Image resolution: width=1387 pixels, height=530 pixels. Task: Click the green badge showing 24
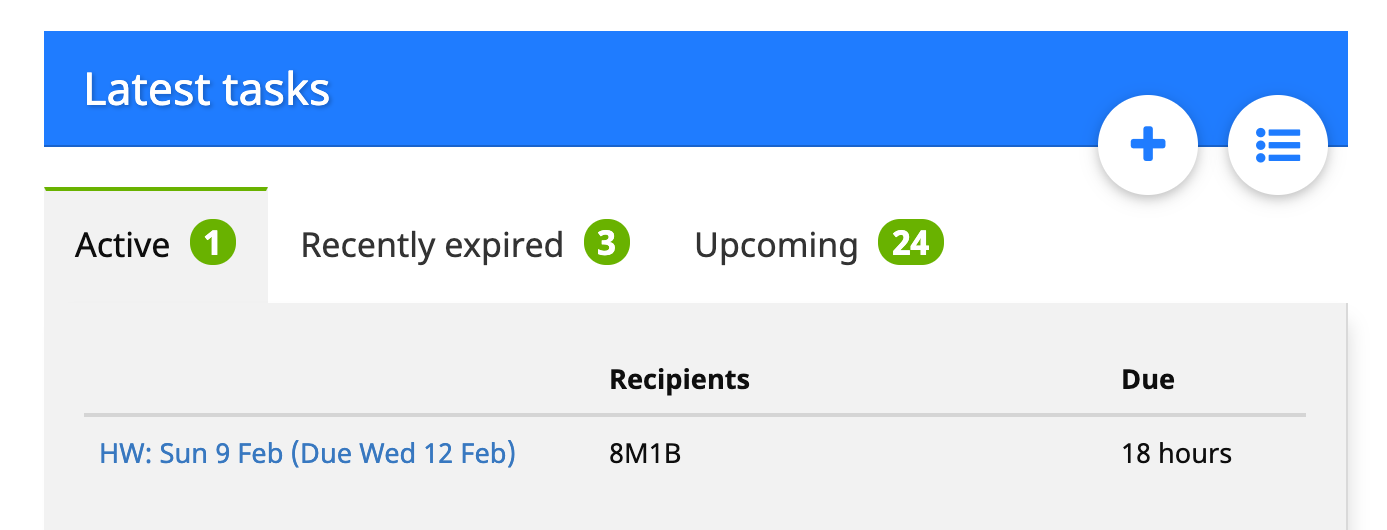[x=910, y=244]
